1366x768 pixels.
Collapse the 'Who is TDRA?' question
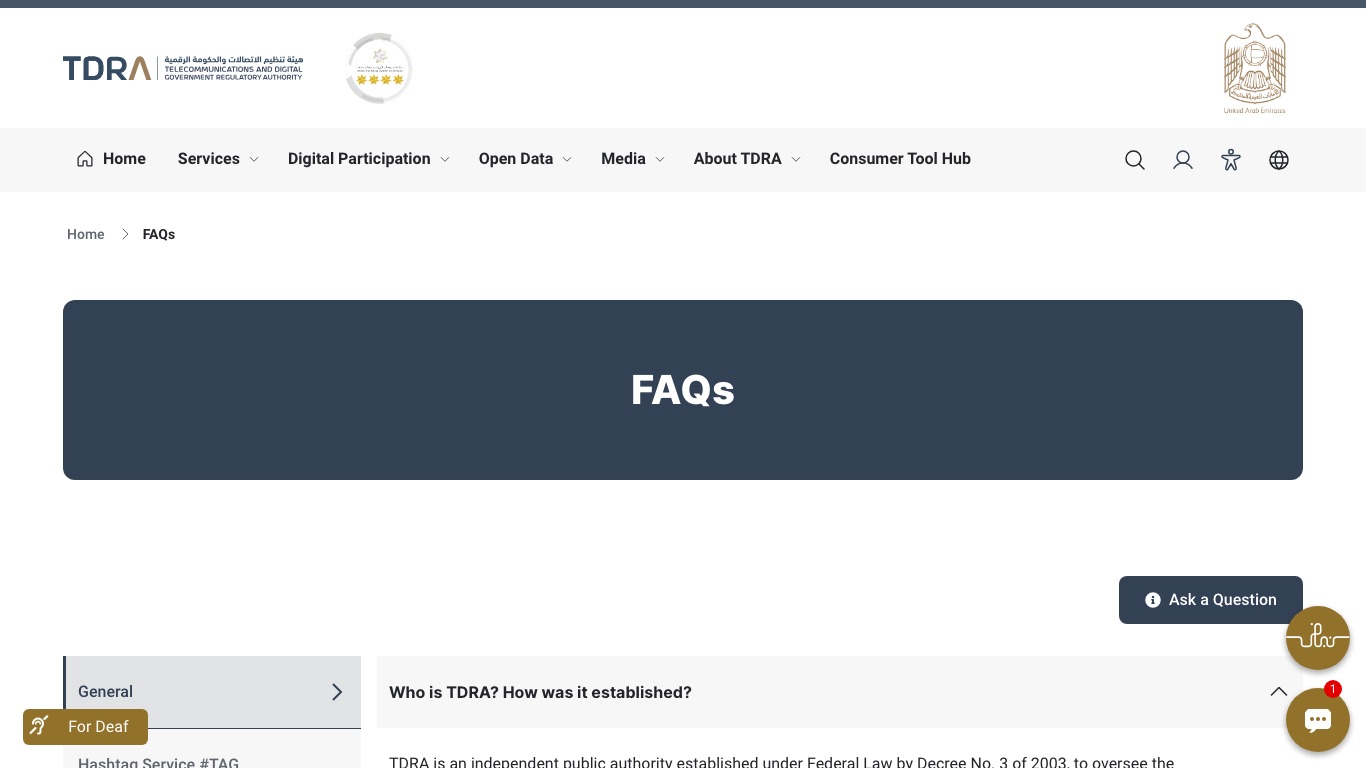pyautogui.click(x=840, y=692)
